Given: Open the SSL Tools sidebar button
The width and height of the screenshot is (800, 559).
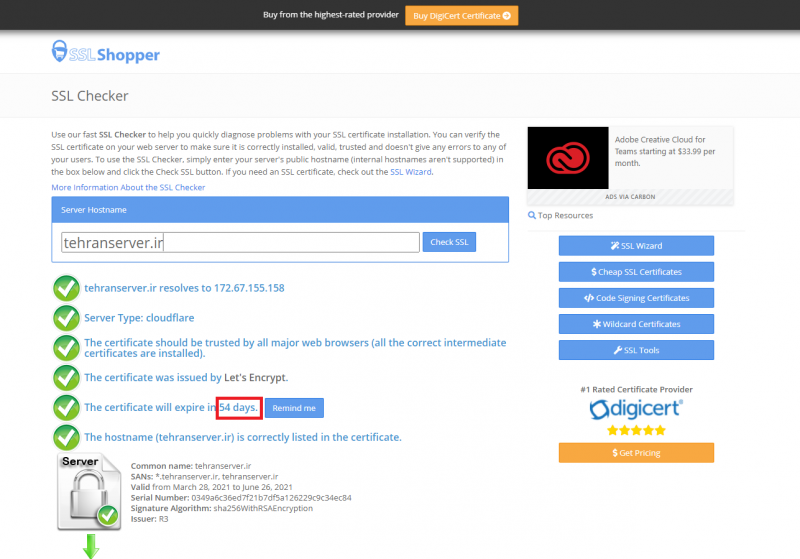Looking at the screenshot, I should coord(636,350).
